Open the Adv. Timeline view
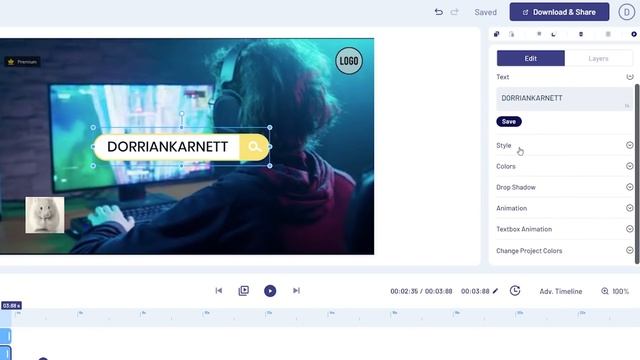 (560, 291)
